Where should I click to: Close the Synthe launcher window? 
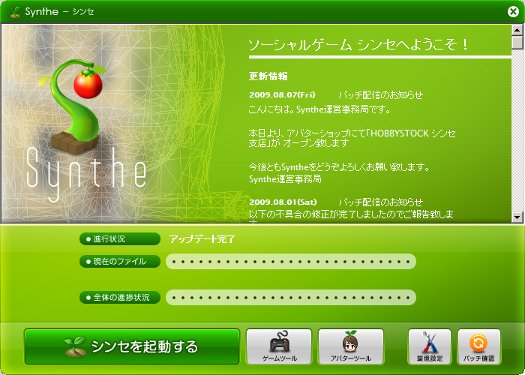(x=513, y=12)
